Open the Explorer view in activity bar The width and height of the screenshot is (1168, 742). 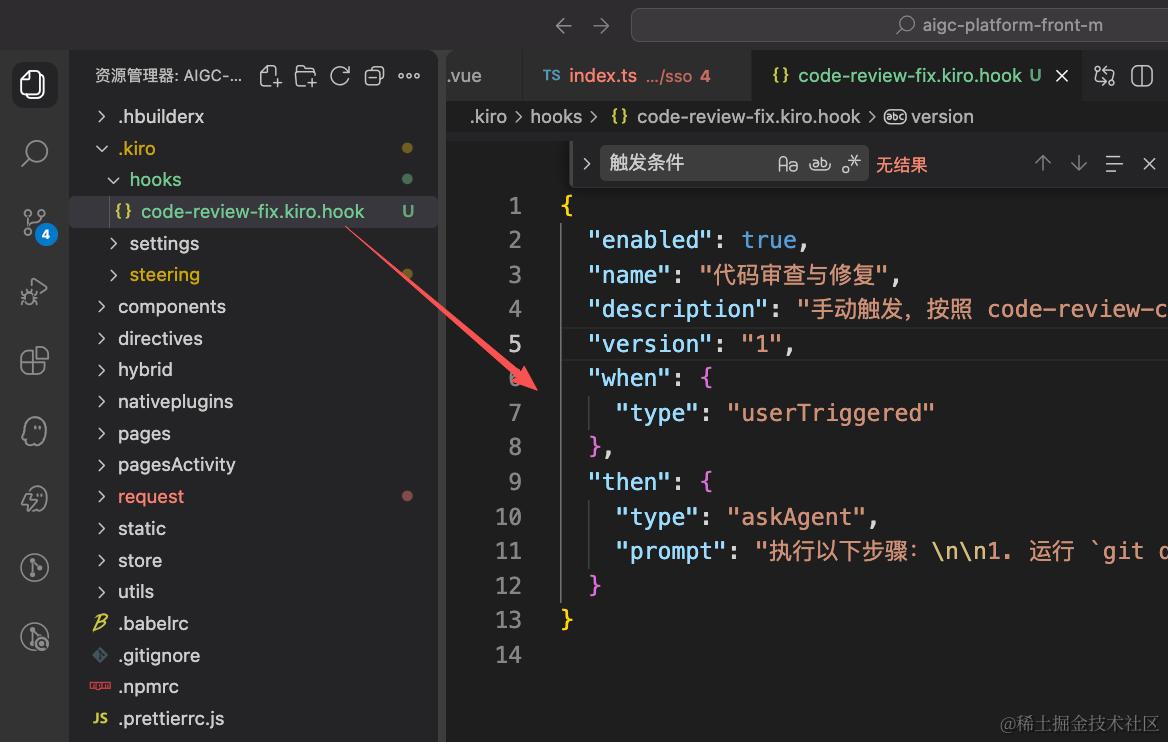click(x=34, y=84)
